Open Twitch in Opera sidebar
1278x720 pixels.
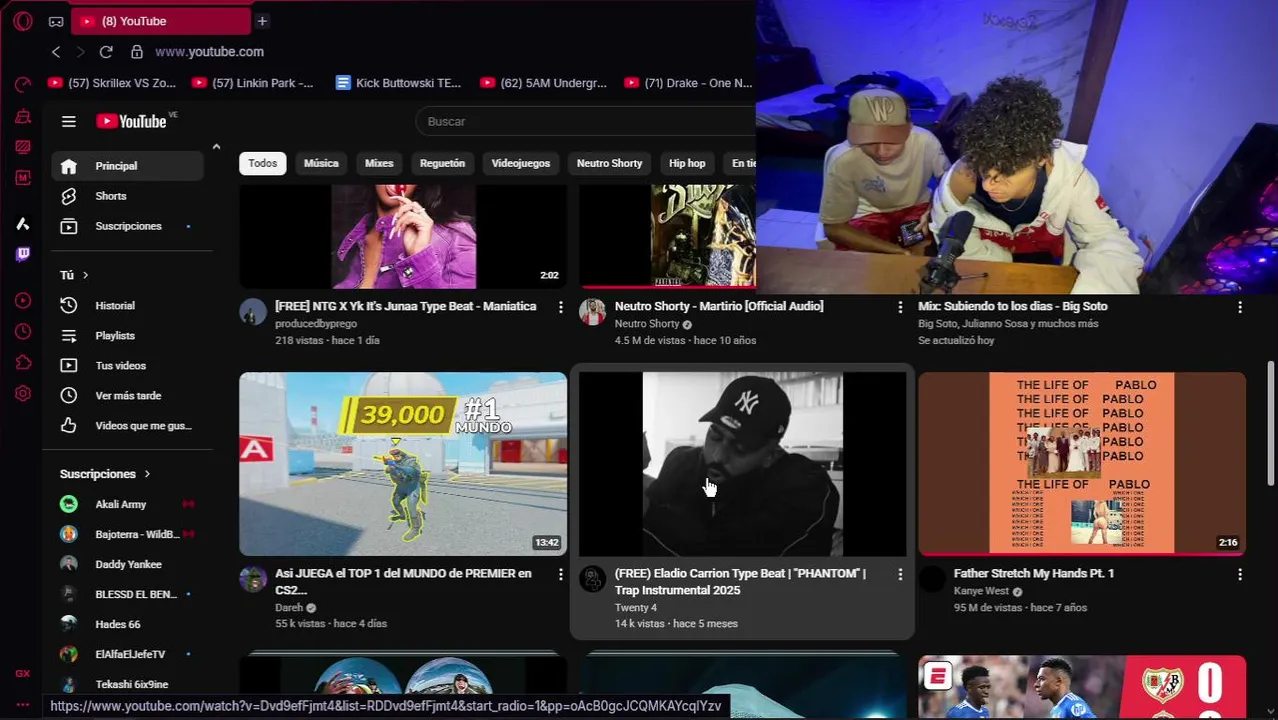(x=23, y=254)
